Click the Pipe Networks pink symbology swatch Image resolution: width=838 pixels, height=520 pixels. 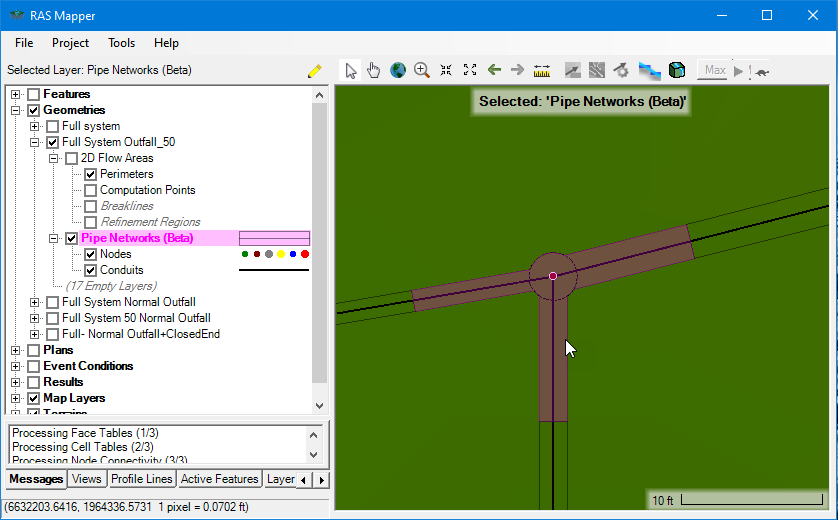(275, 238)
